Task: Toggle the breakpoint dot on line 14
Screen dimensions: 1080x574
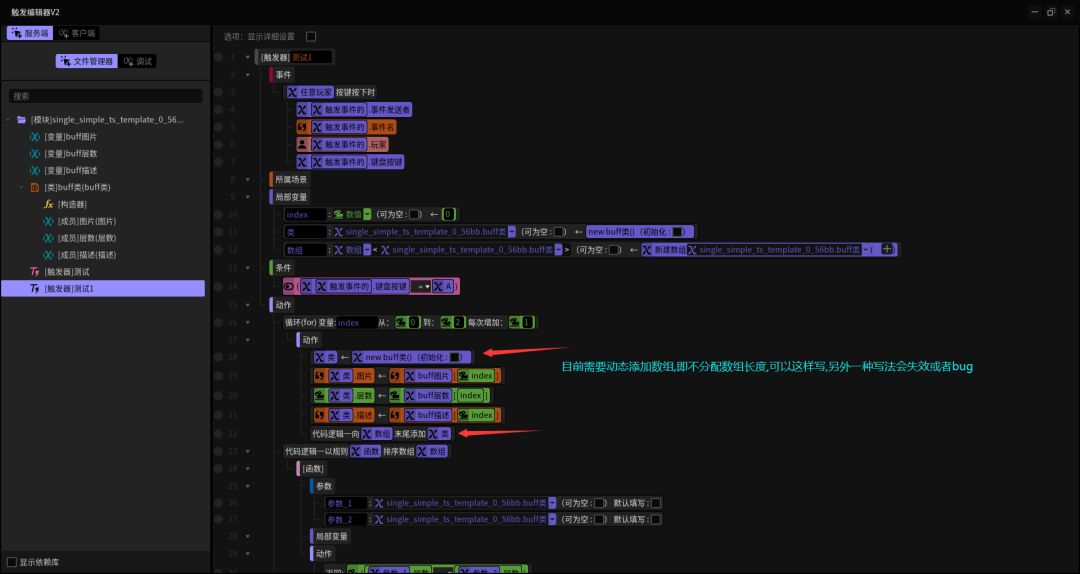Action: [218, 286]
